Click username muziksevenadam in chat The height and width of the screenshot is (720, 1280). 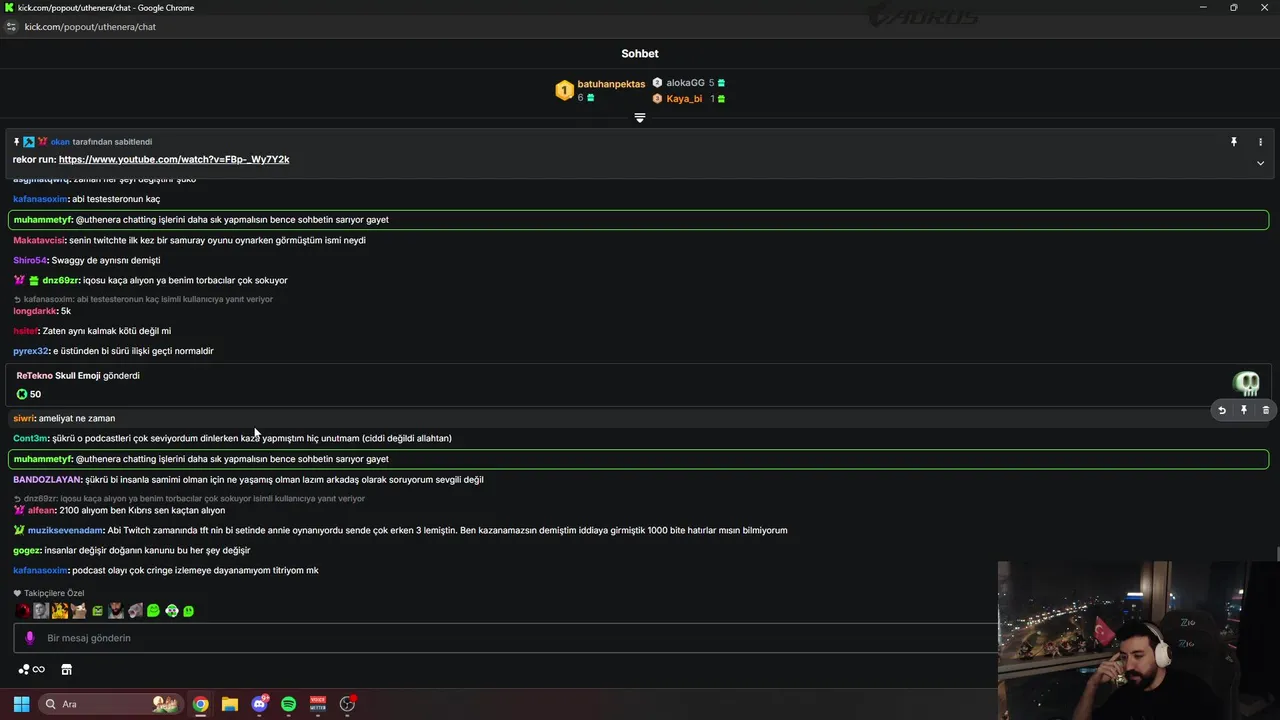(65, 530)
